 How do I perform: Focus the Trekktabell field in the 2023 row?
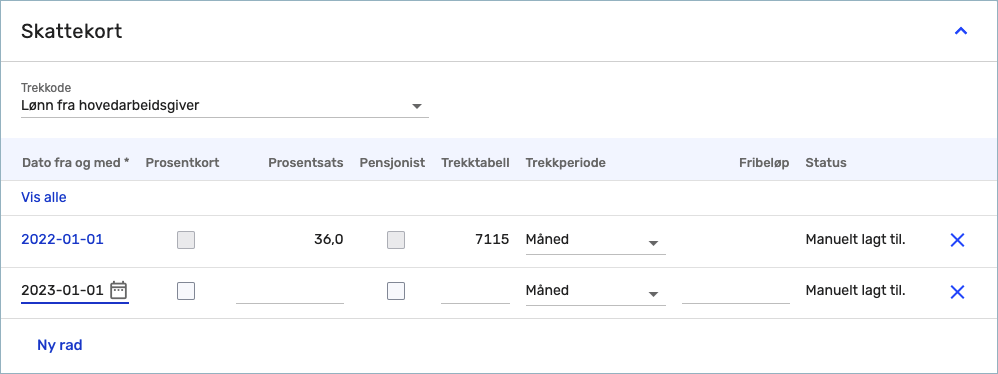(475, 291)
